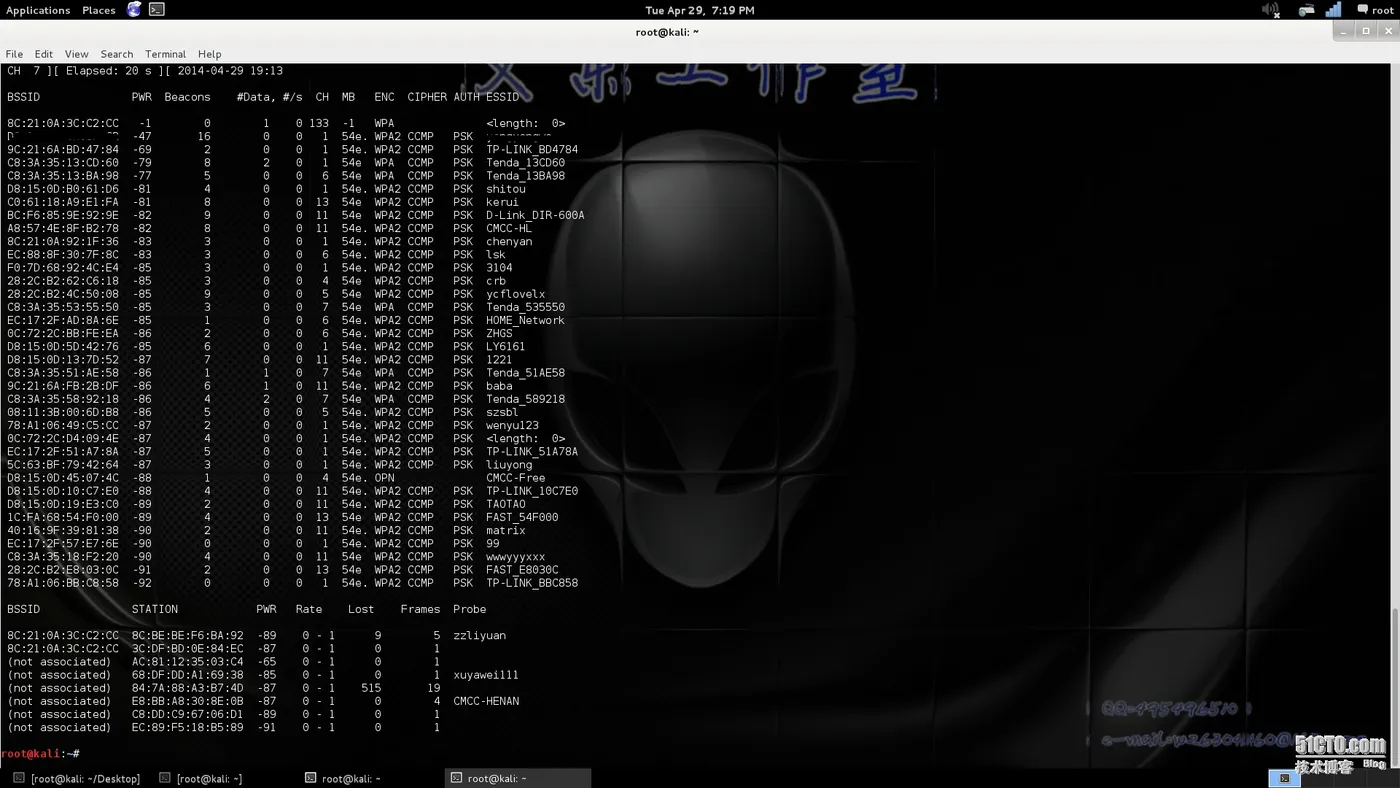The height and width of the screenshot is (788, 1400).
Task: Click the probe name CMCC-HENAN
Action: click(486, 701)
